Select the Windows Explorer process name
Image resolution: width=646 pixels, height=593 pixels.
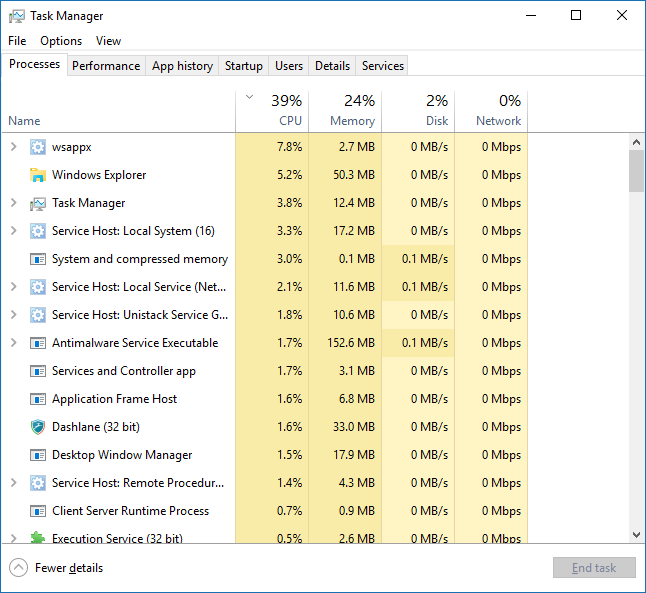click(99, 175)
